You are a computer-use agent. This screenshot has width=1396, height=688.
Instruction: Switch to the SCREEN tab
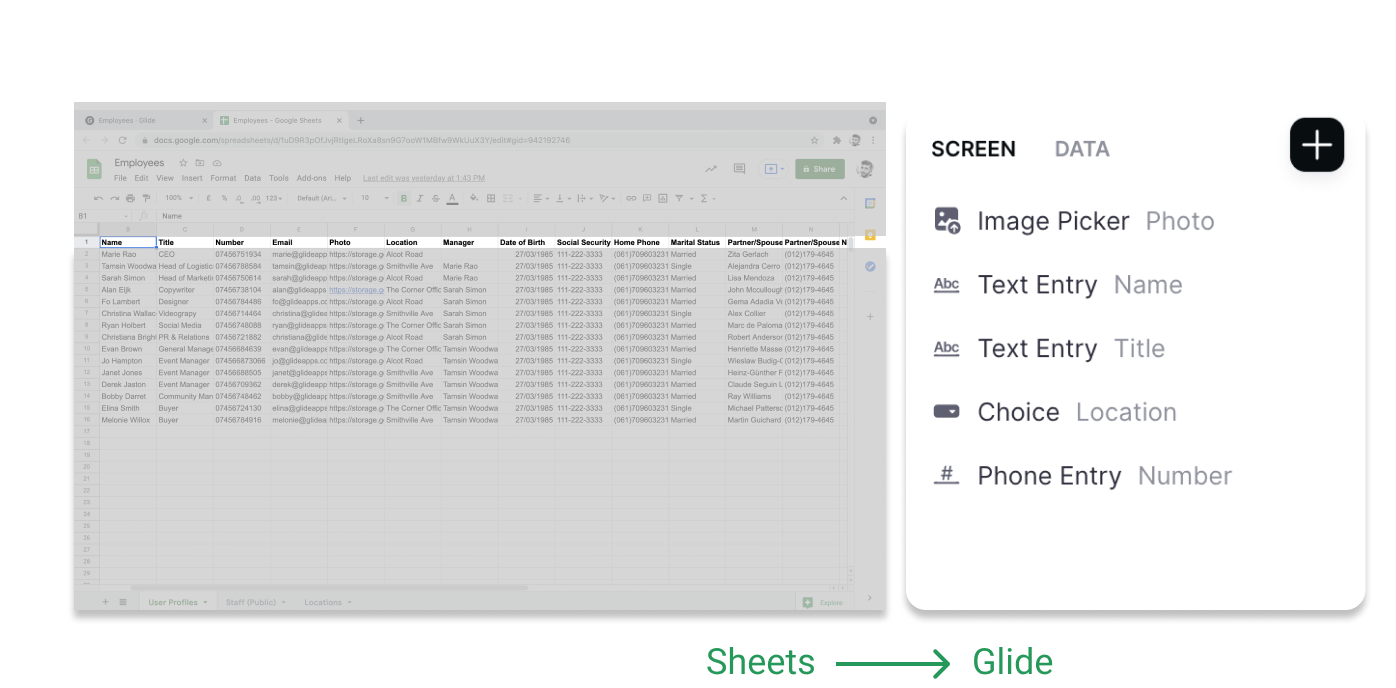pyautogui.click(x=972, y=149)
